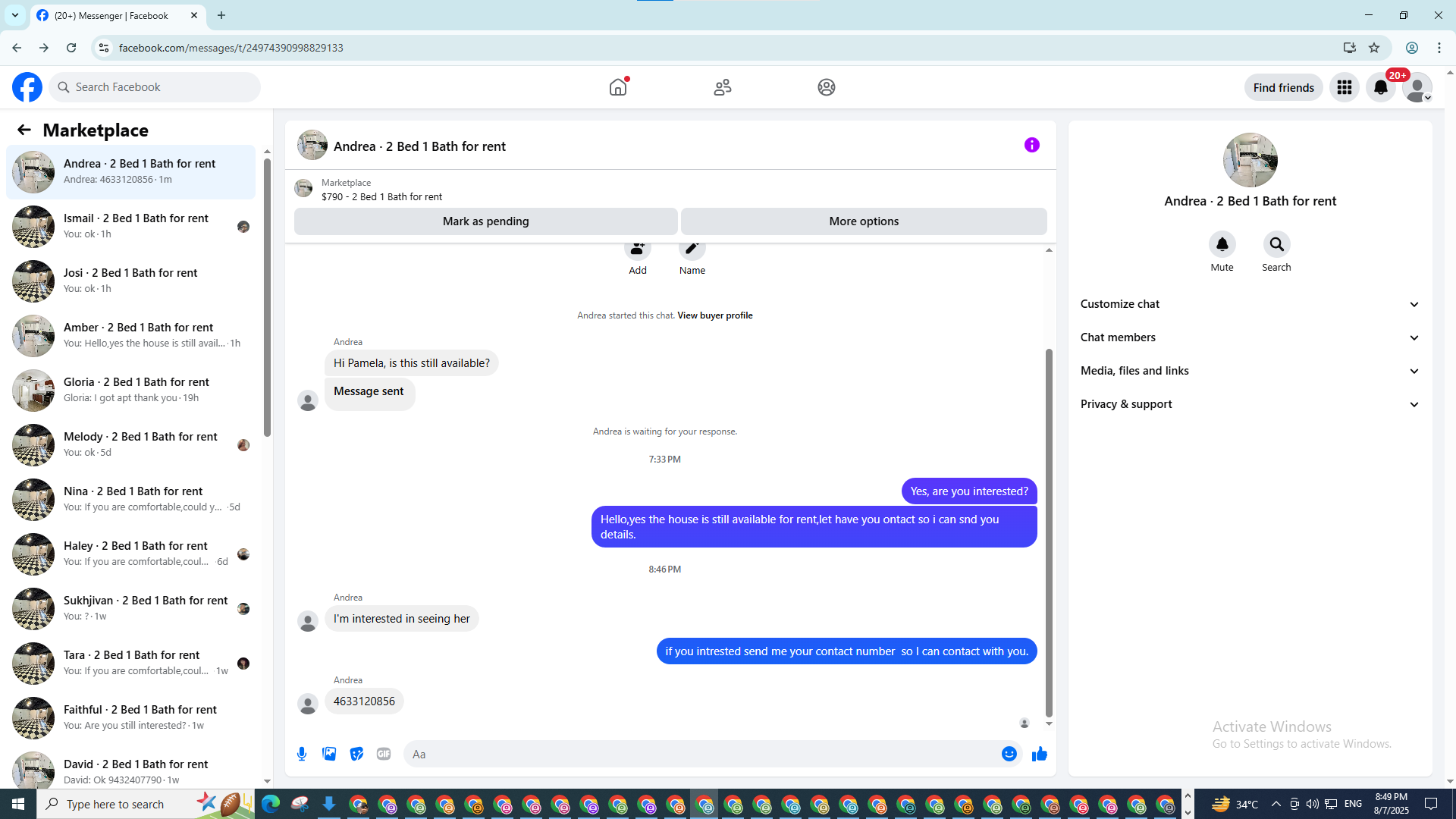The image size is (1456, 819).
Task: Open conversation with Ismail
Action: coord(131,227)
